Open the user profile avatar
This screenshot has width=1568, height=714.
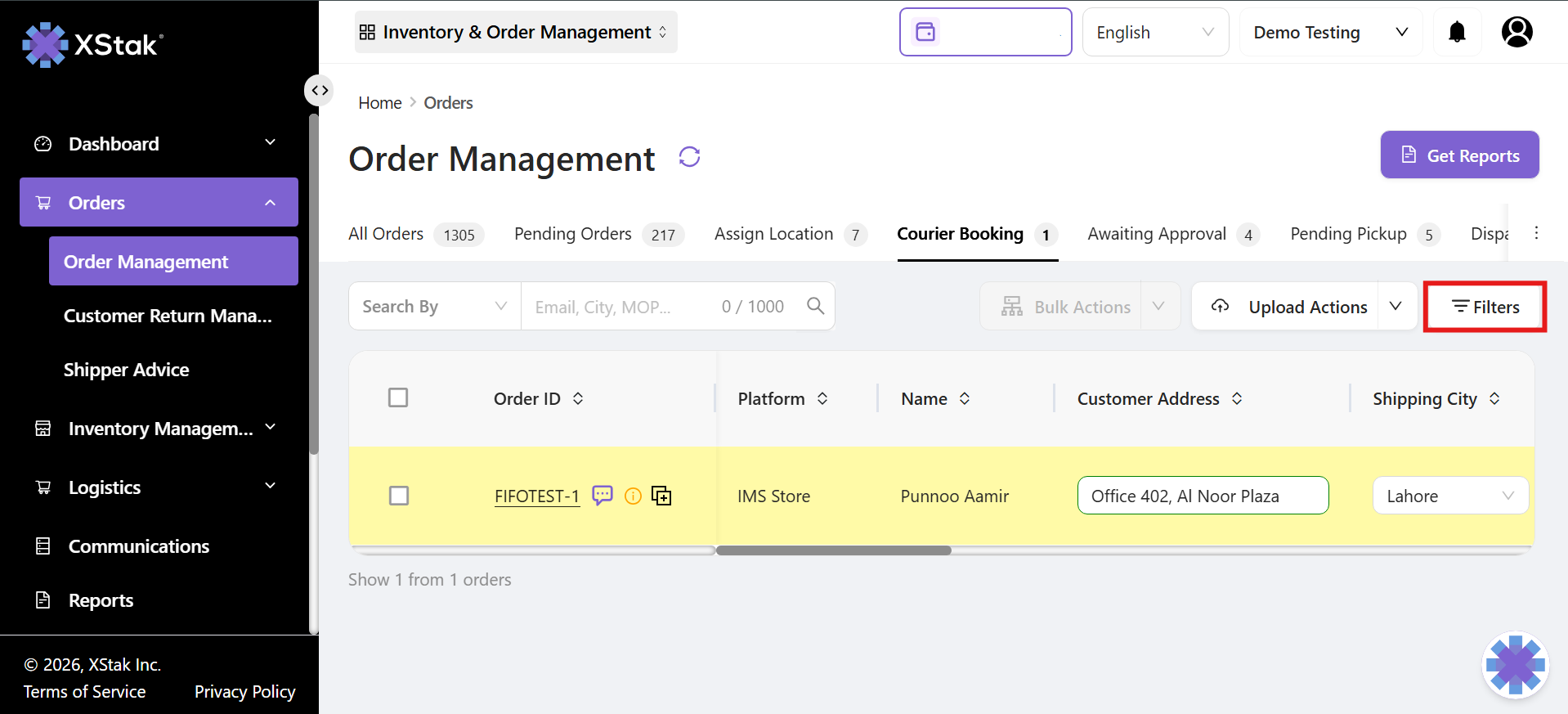pyautogui.click(x=1516, y=32)
